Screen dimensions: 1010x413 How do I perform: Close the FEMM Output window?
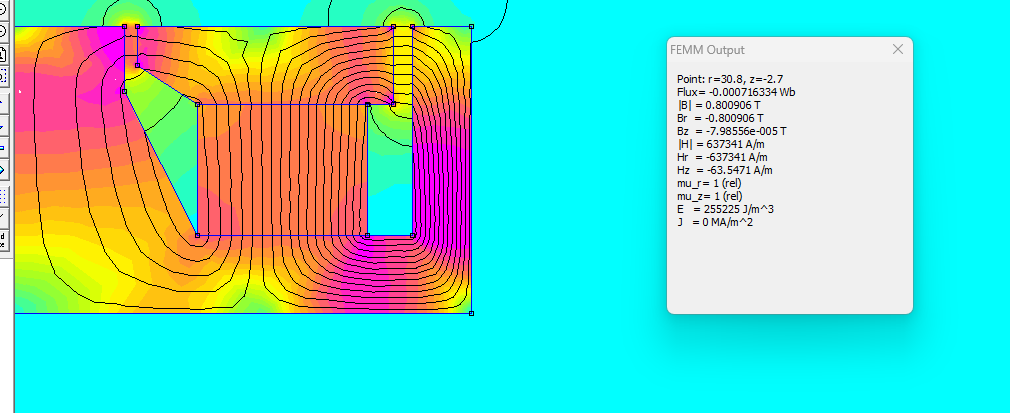click(898, 49)
